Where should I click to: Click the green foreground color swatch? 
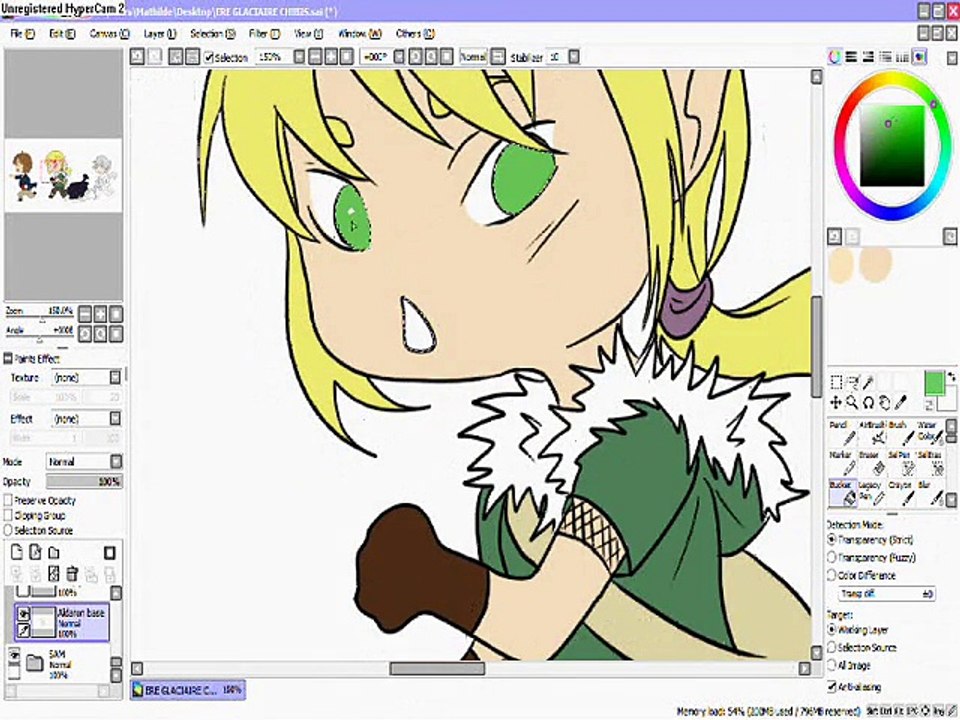click(x=934, y=384)
